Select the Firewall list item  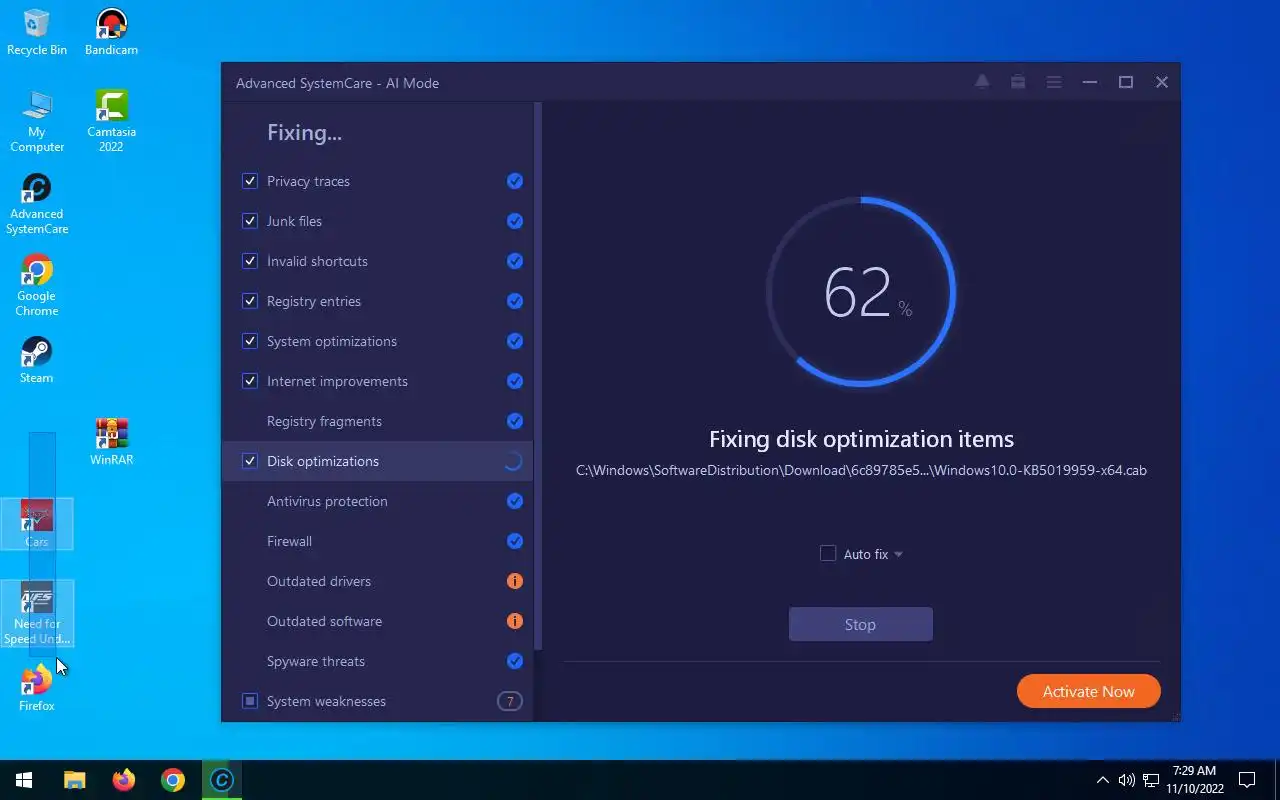tap(377, 541)
